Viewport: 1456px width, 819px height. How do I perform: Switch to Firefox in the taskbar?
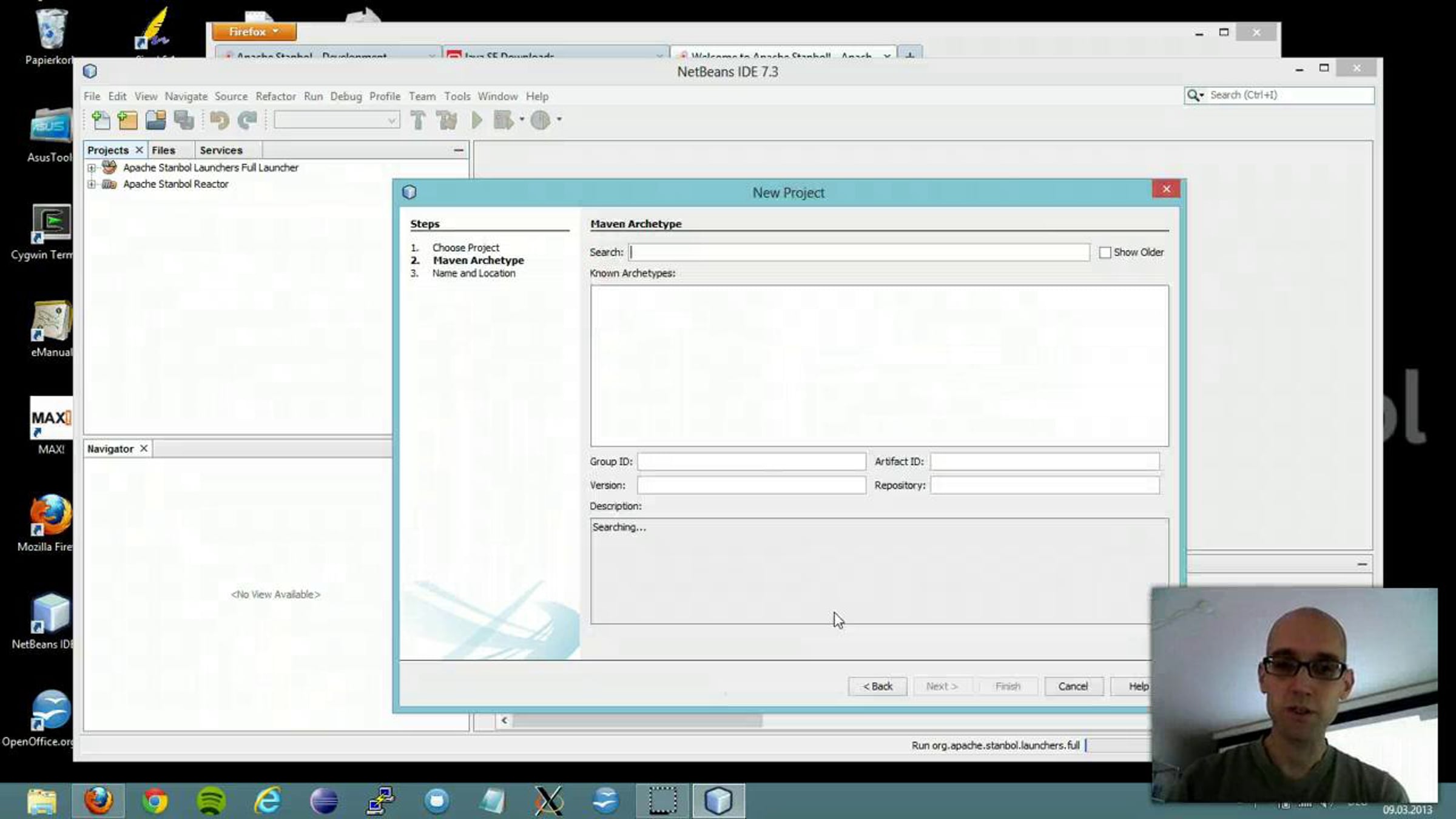click(x=98, y=801)
